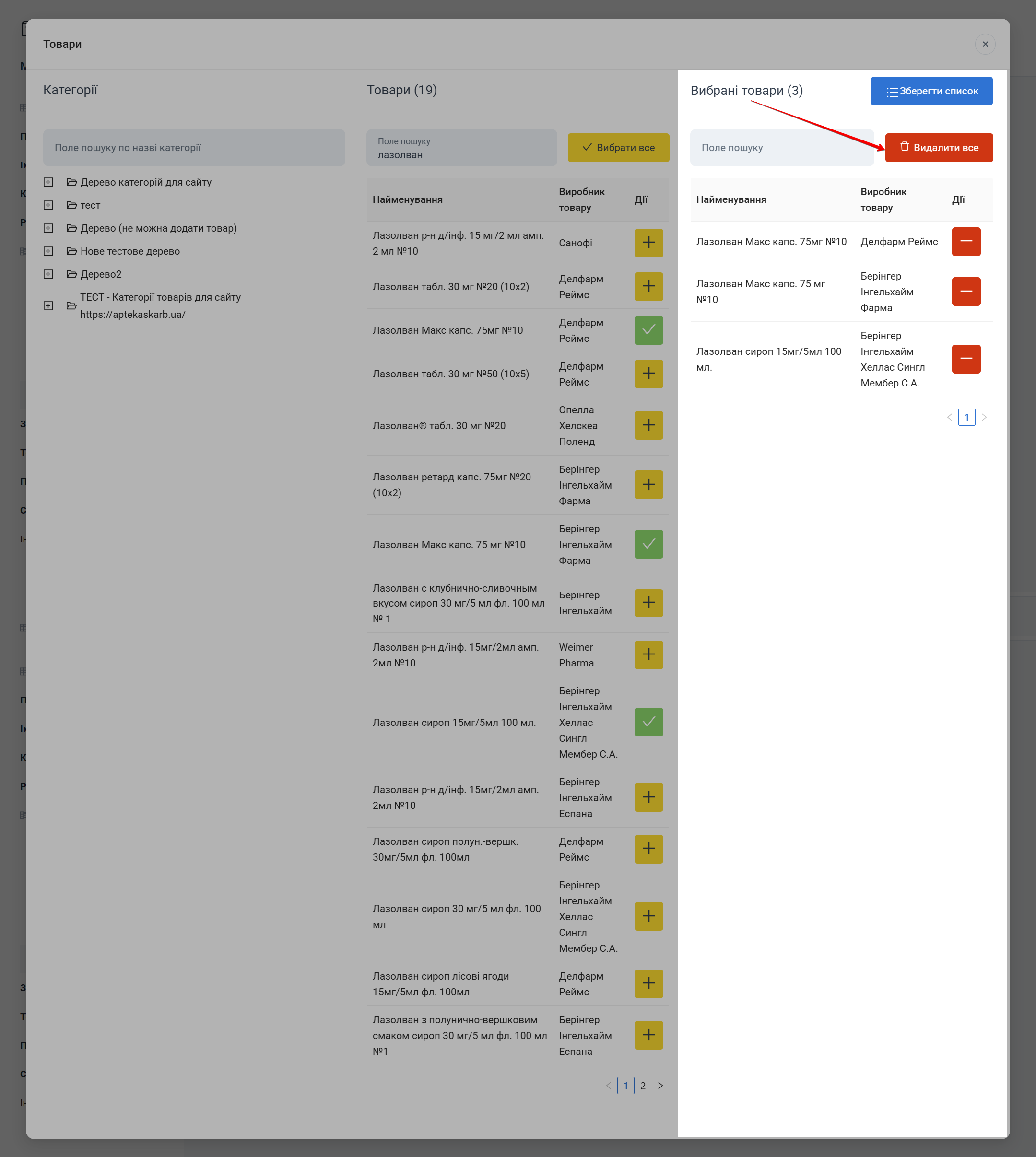Toggle off Берінгер Інгельхайм Фарма Лазолван Макс checkmark
The image size is (1036, 1157).
(648, 544)
